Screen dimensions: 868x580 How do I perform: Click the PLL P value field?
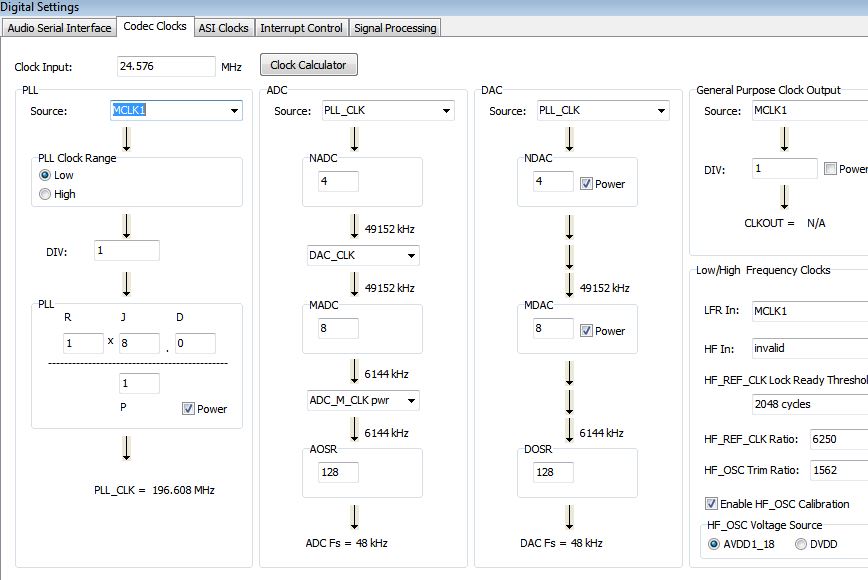pyautogui.click(x=140, y=383)
